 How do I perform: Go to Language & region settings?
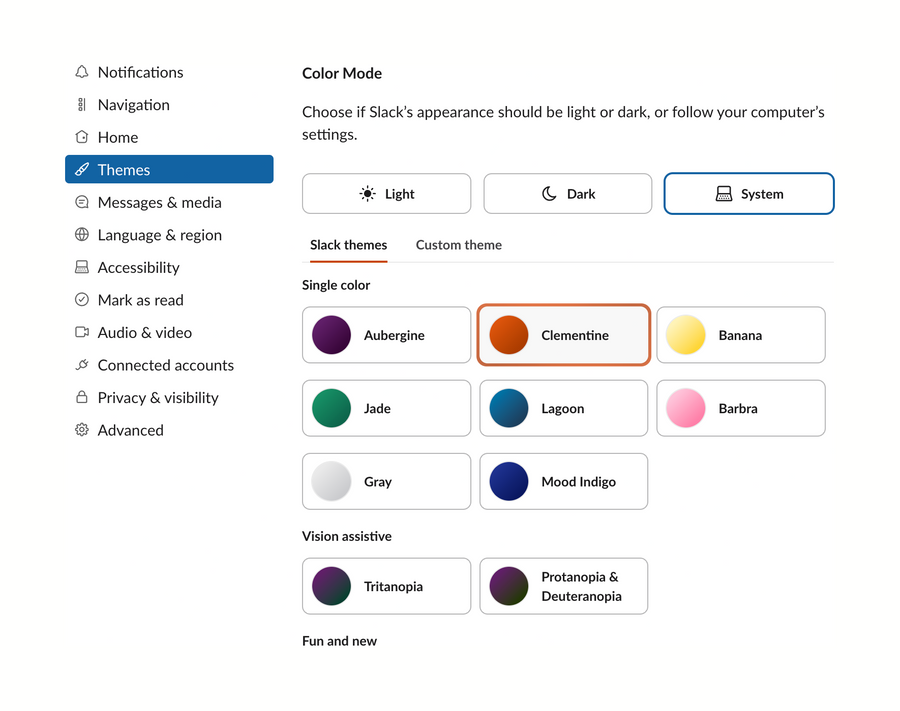pos(157,235)
